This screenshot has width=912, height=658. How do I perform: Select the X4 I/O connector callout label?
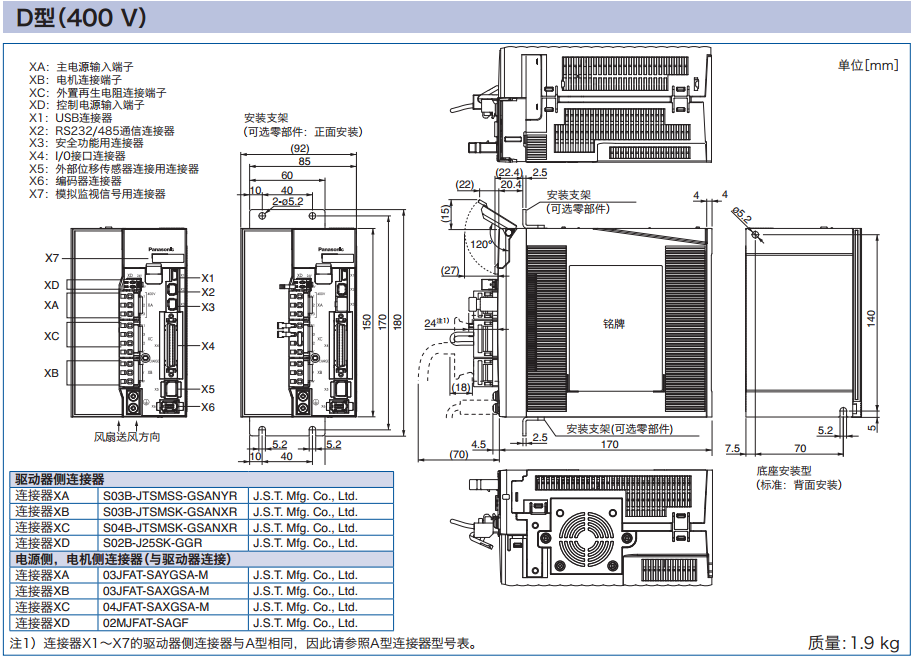[x=208, y=346]
